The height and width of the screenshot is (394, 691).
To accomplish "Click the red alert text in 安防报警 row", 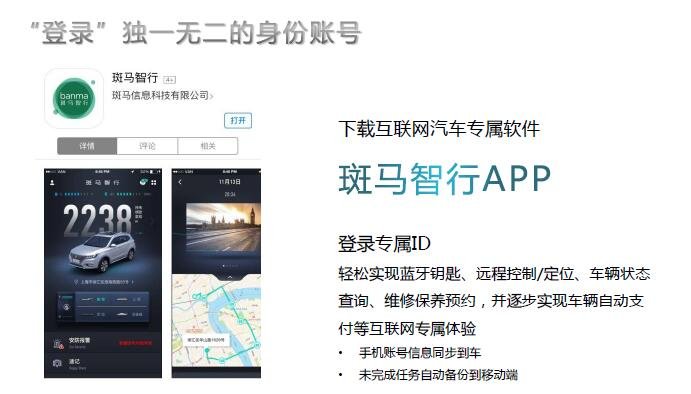I will tap(135, 343).
